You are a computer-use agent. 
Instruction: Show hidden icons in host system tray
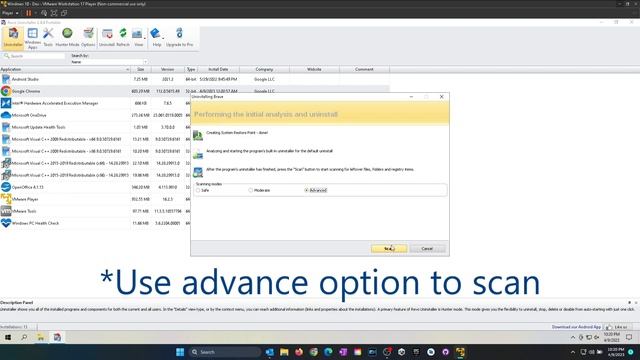573,352
